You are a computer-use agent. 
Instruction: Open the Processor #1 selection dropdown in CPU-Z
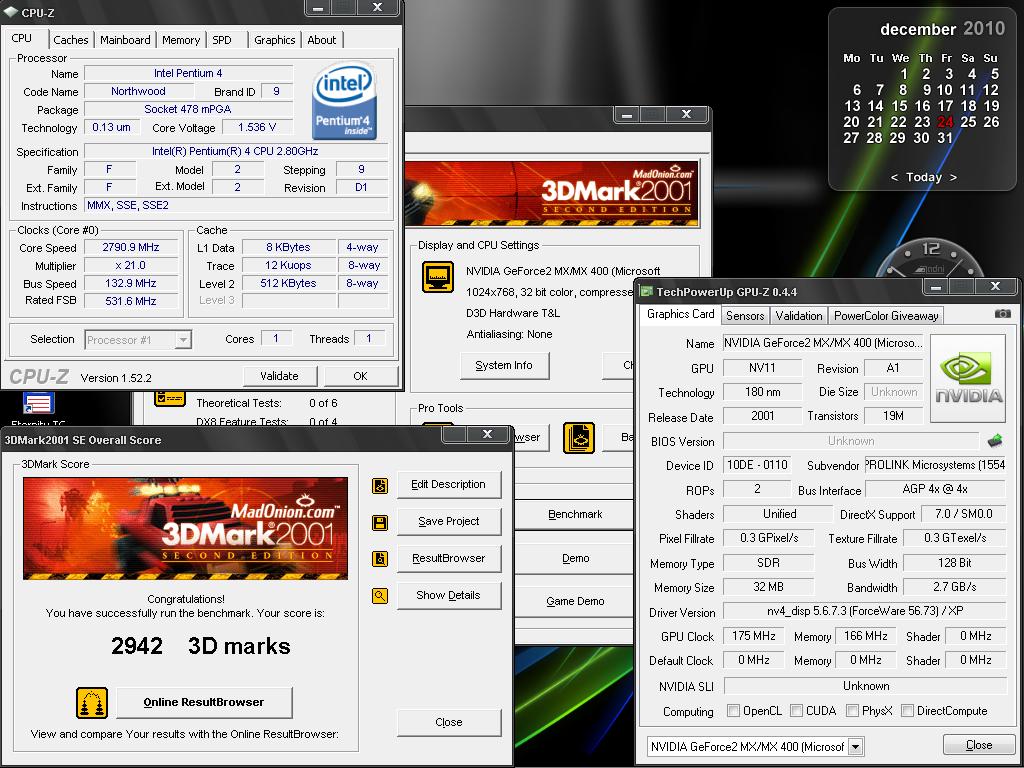tap(184, 340)
